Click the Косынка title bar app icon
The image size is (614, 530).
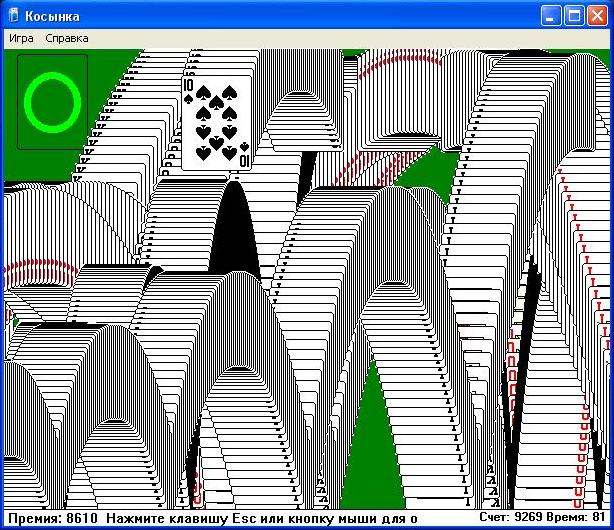pos(14,16)
